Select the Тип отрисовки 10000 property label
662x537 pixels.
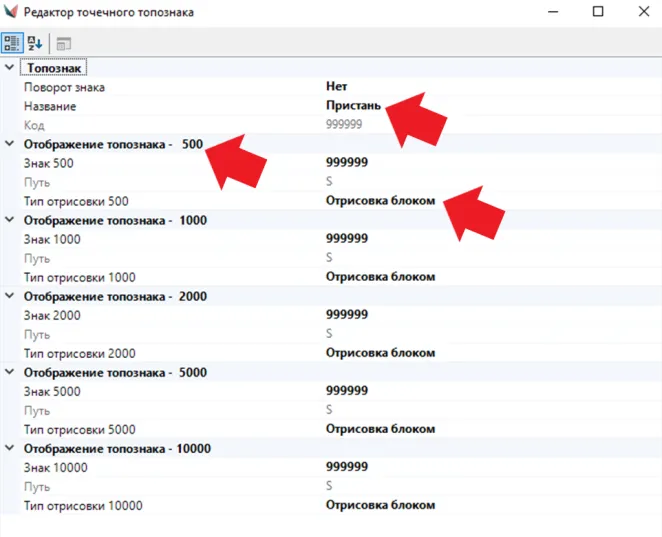coord(83,506)
